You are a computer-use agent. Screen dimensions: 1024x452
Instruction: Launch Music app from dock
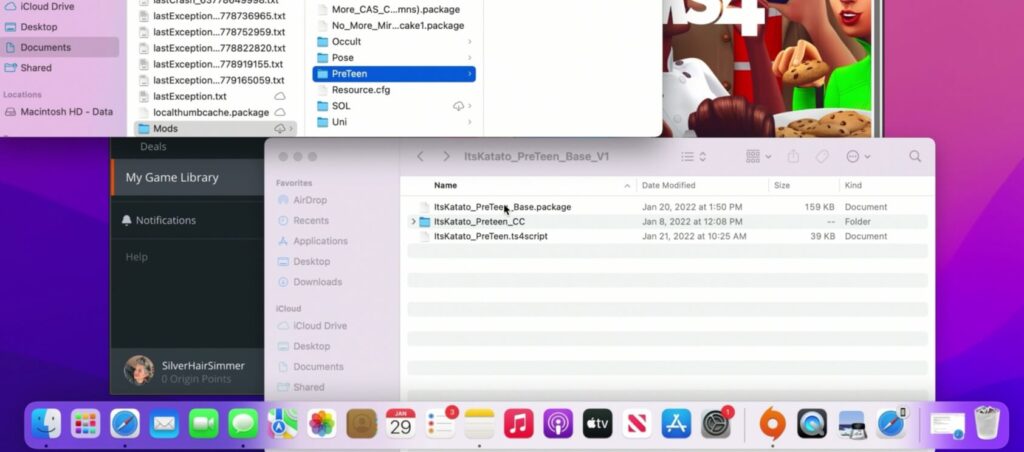click(519, 425)
